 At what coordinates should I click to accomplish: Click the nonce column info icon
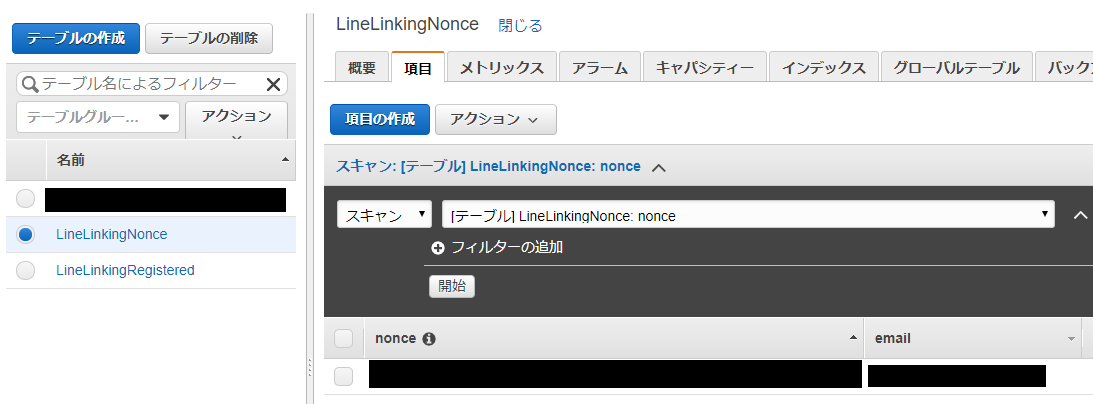click(429, 339)
